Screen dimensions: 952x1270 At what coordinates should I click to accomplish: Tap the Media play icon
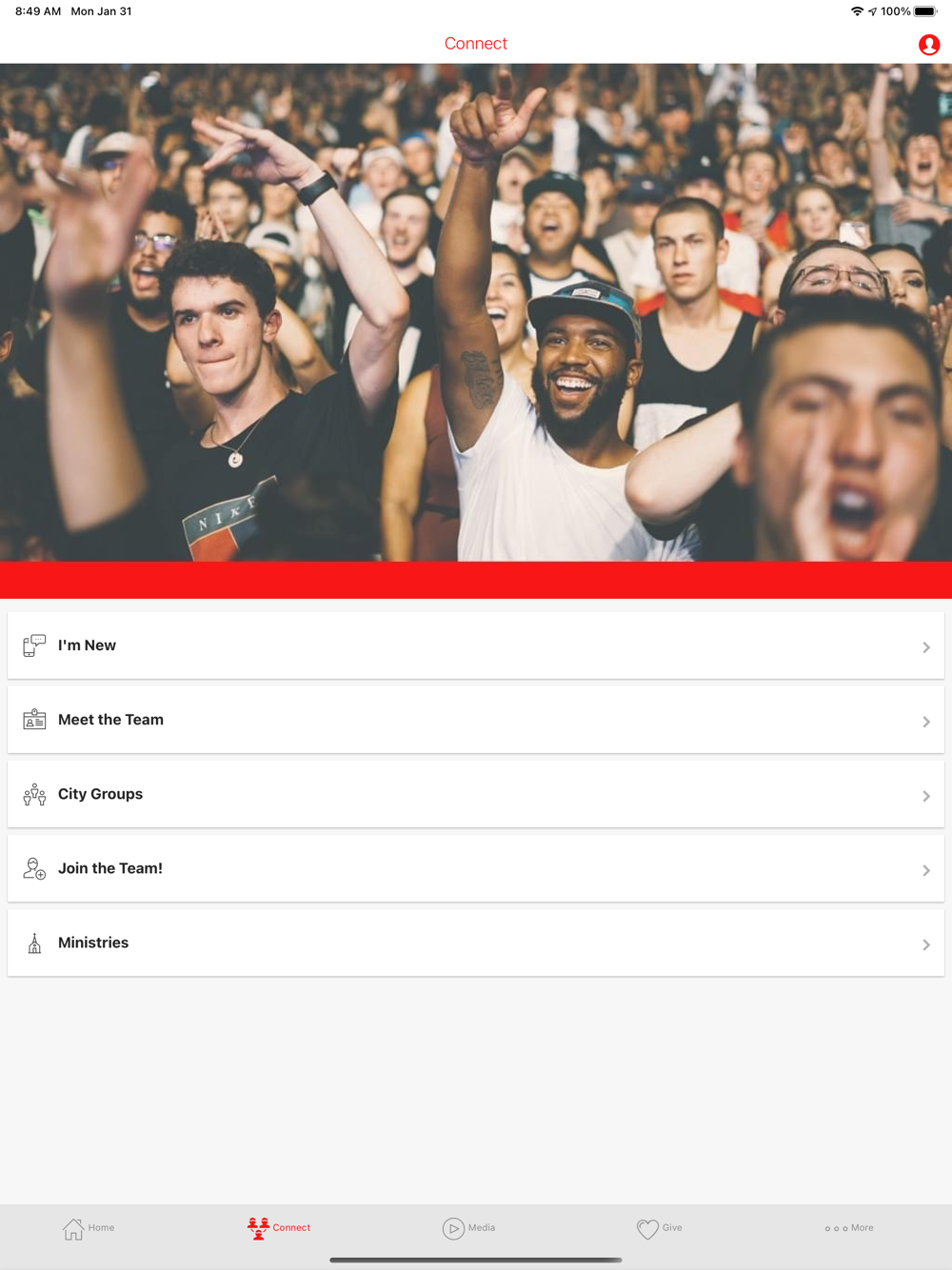click(x=453, y=1228)
